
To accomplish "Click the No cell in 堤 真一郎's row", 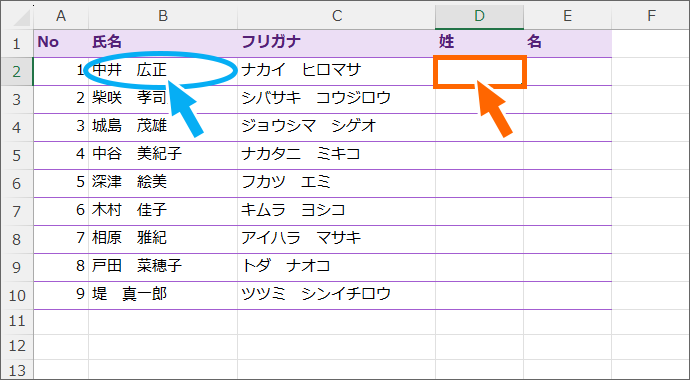I will [x=61, y=296].
